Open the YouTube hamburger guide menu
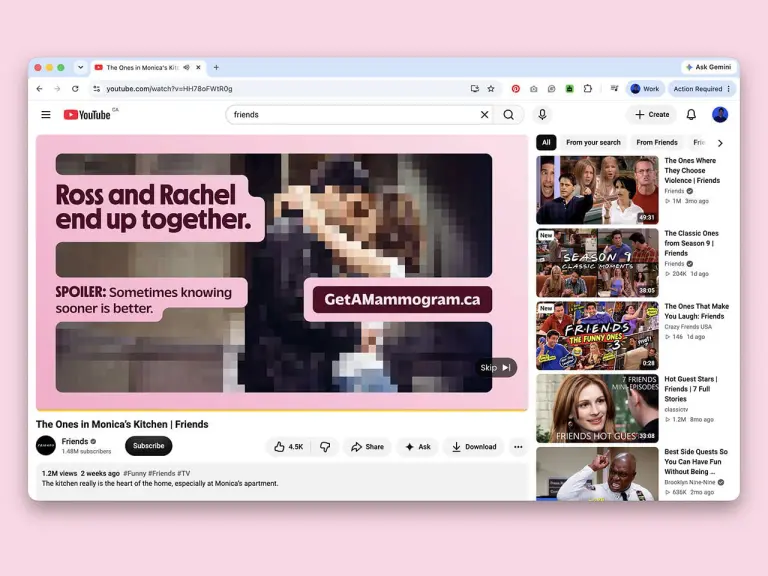 [46, 115]
